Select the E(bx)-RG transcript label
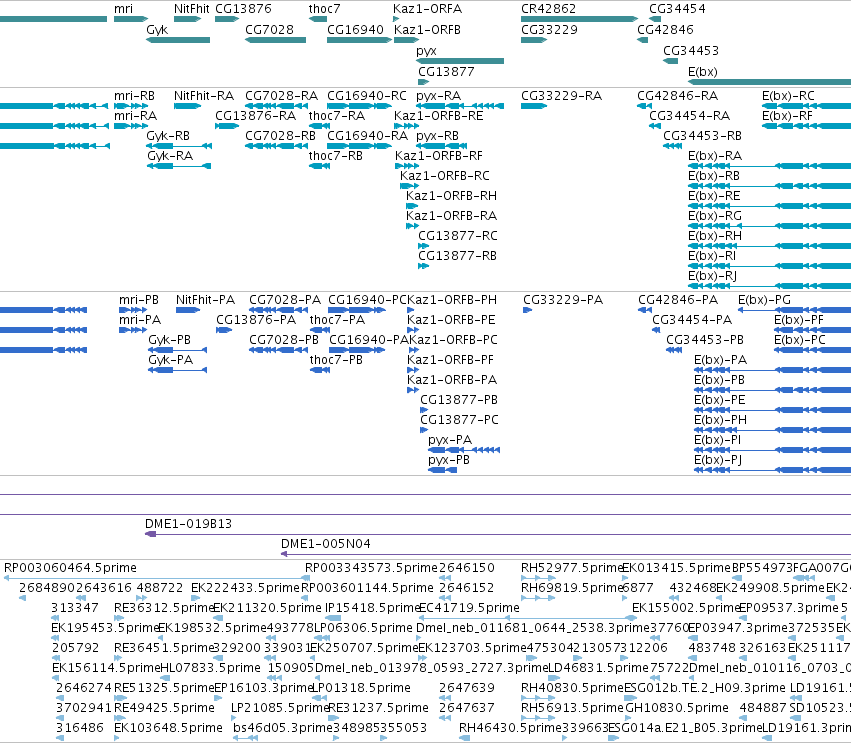The height and width of the screenshot is (743, 851). click(715, 215)
